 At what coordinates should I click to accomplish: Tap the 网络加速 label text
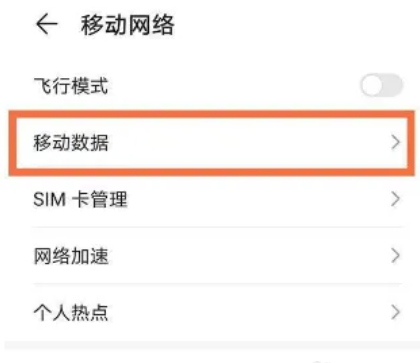coord(71,256)
